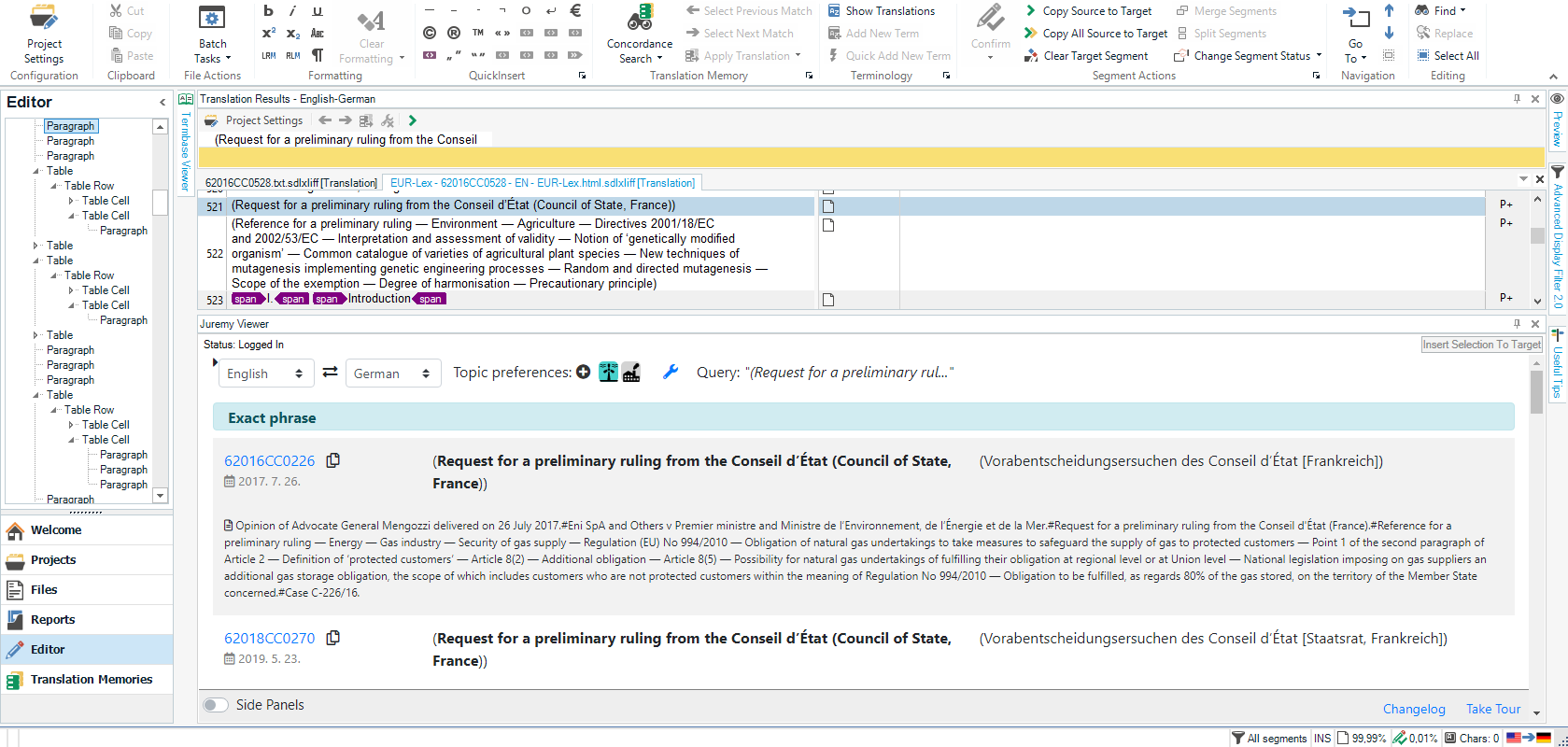Toggle the industry topic preference icon
Image resolution: width=1568 pixels, height=747 pixels.
[x=631, y=372]
